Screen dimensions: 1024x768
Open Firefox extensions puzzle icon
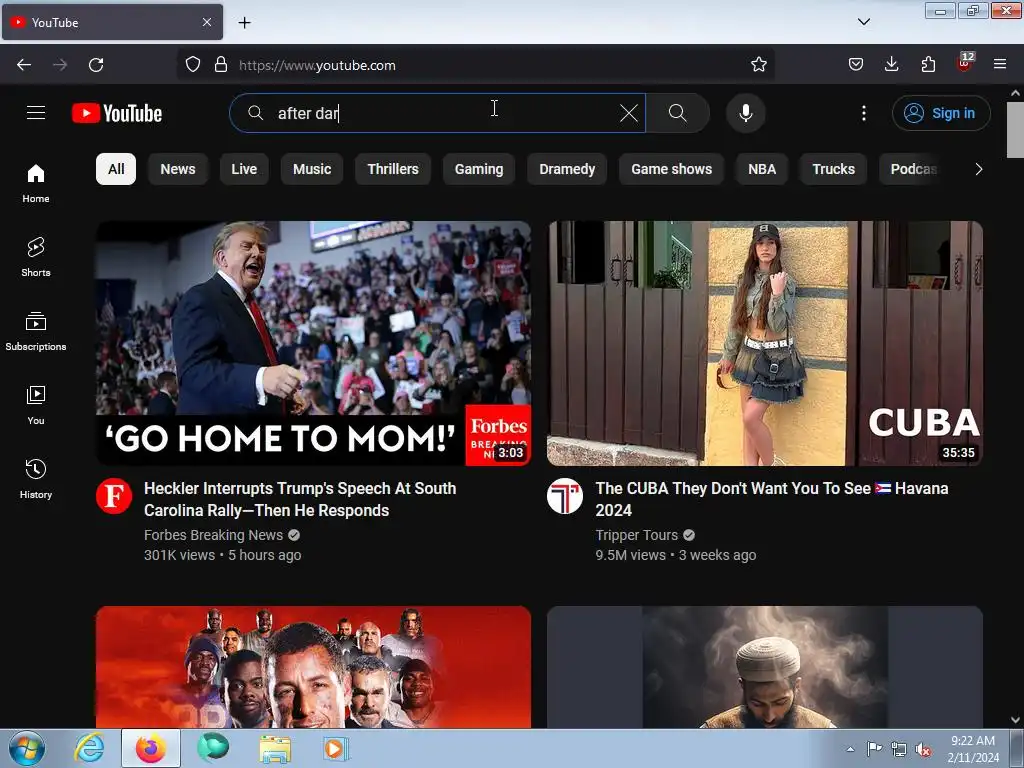point(928,64)
